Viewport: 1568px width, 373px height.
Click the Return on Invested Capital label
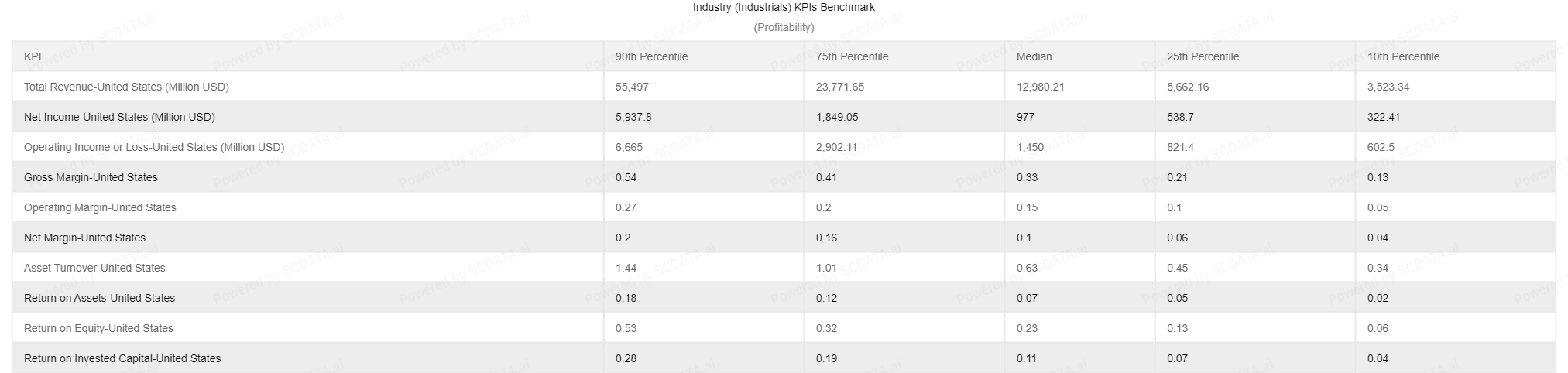coord(122,358)
